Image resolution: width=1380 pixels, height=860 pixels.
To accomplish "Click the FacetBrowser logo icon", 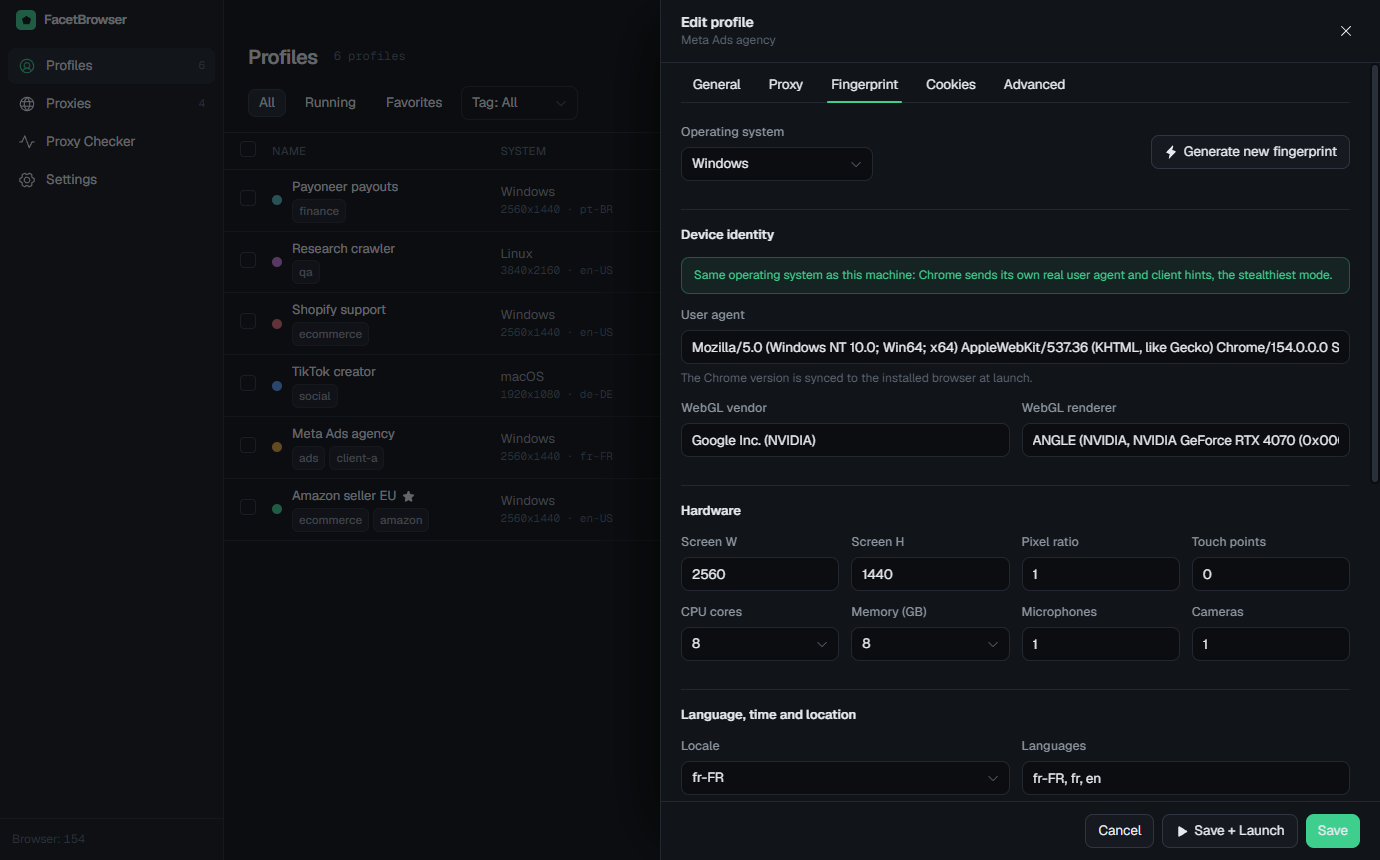I will click(x=26, y=20).
